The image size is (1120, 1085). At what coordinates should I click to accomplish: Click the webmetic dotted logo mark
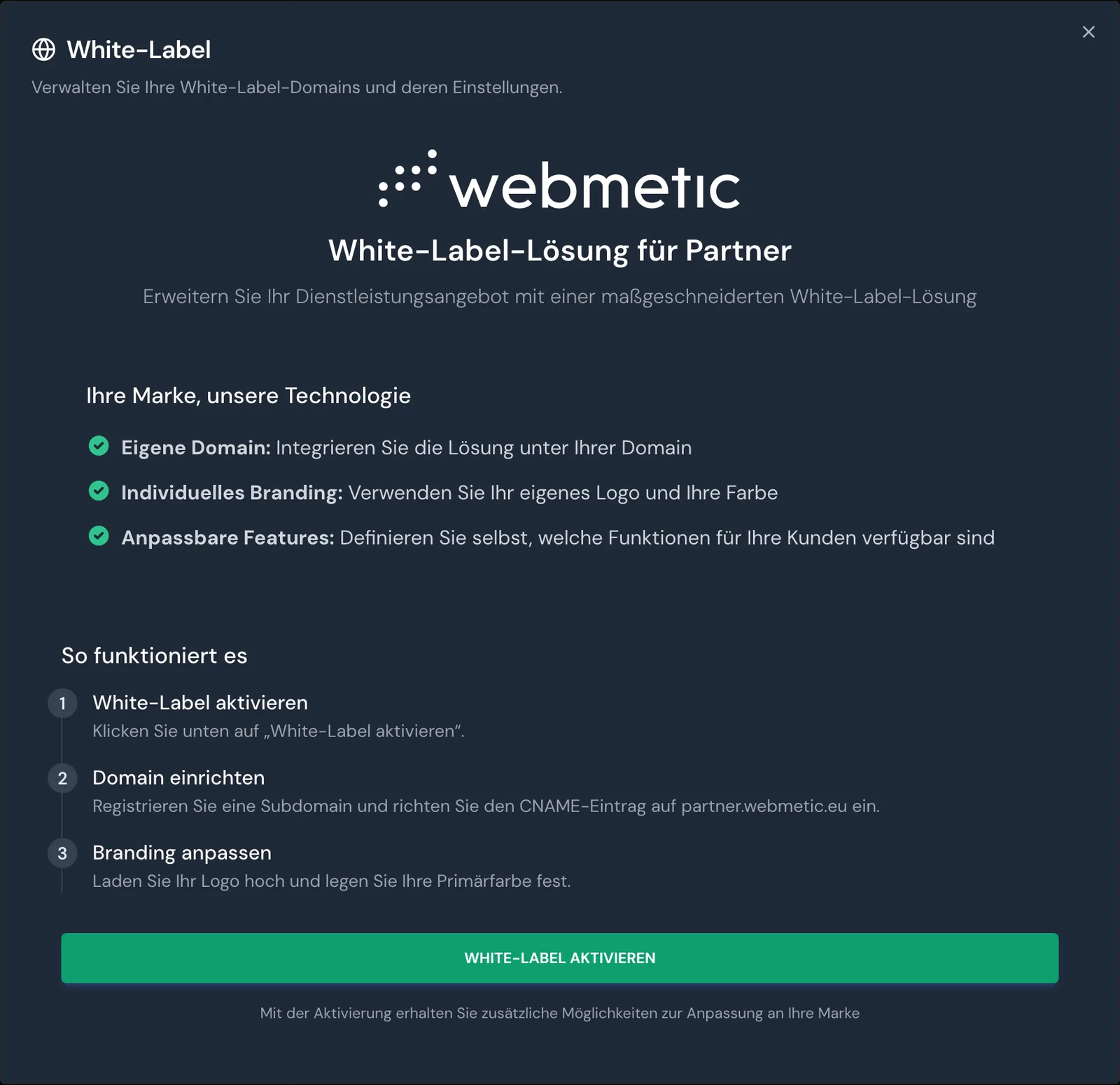(408, 178)
